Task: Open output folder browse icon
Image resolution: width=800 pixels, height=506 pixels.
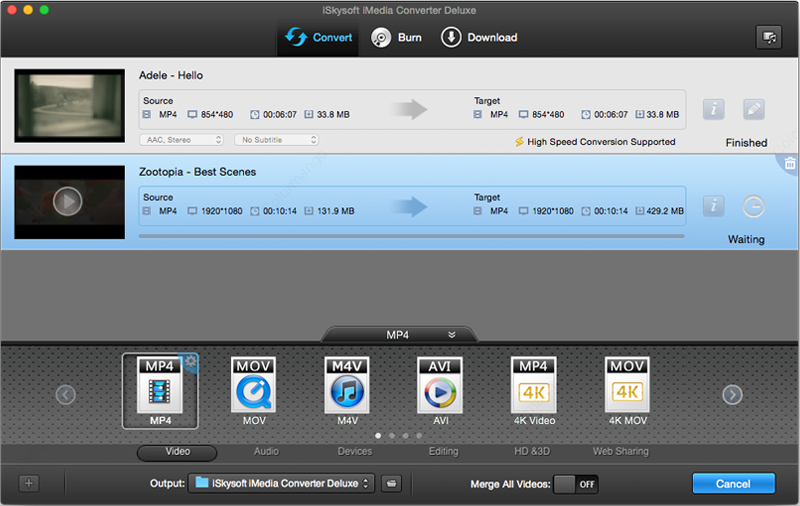Action: (x=391, y=483)
